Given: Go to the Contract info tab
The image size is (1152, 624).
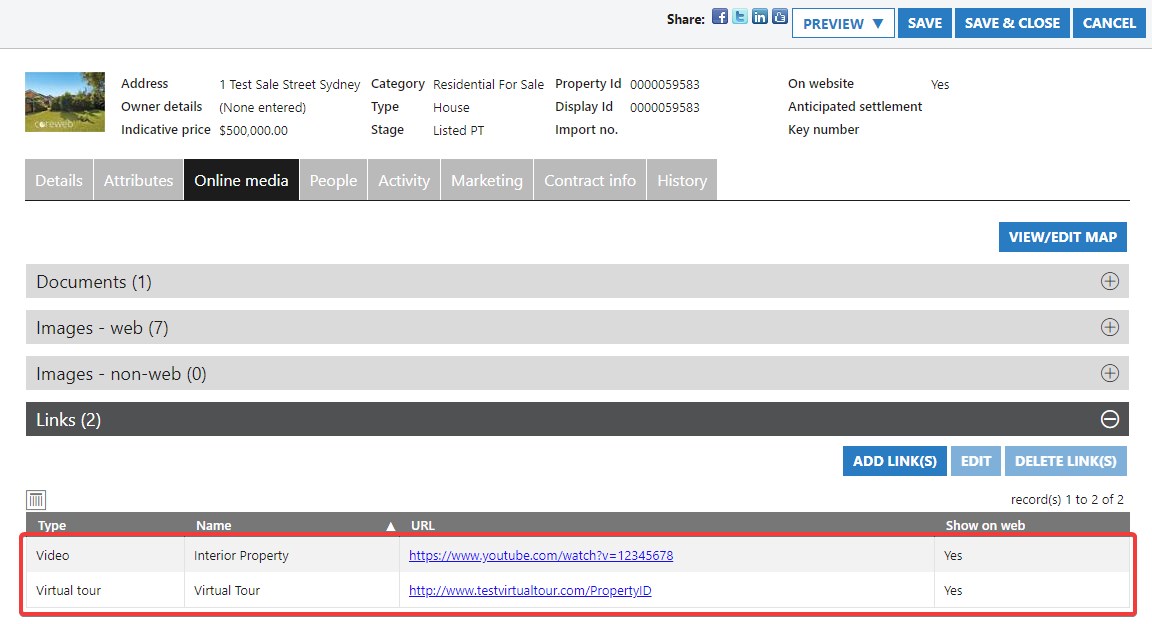Looking at the screenshot, I should click(x=589, y=180).
